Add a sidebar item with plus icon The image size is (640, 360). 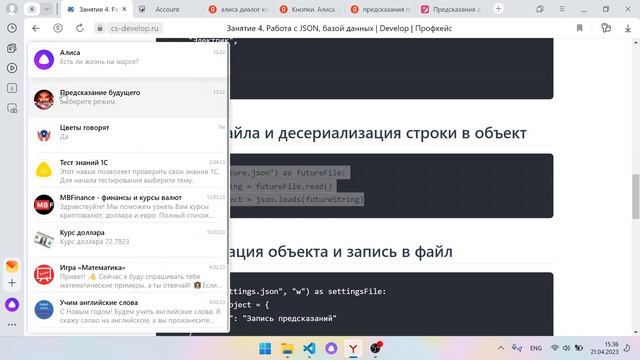[x=12, y=282]
